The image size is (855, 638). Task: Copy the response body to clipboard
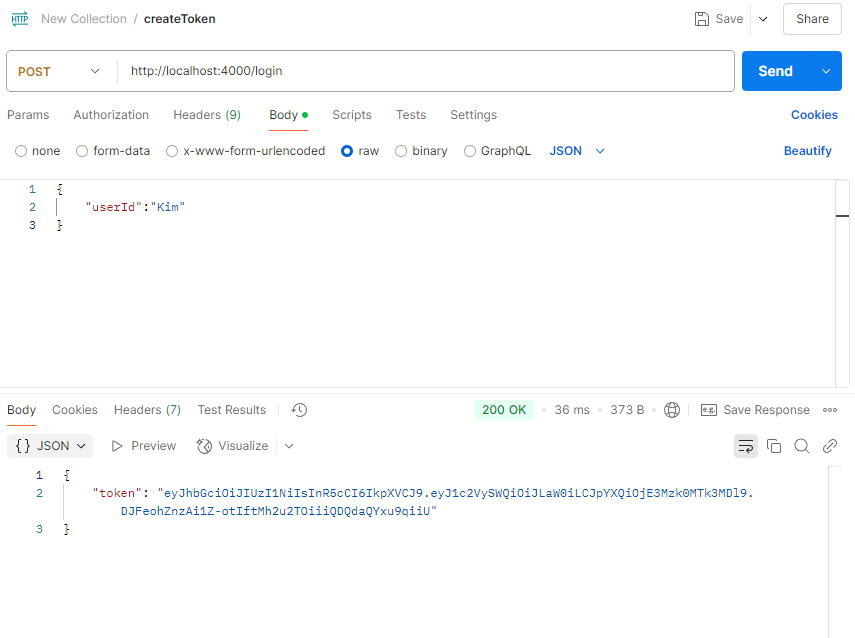[x=774, y=446]
